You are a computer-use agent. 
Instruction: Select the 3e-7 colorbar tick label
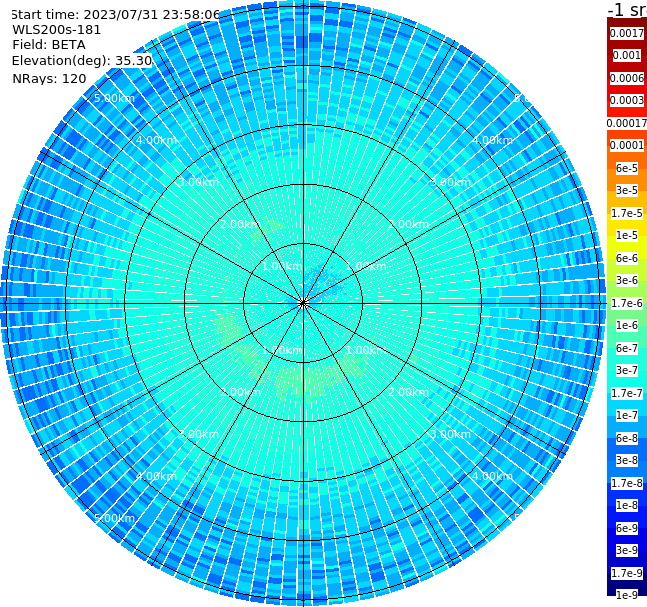point(627,370)
